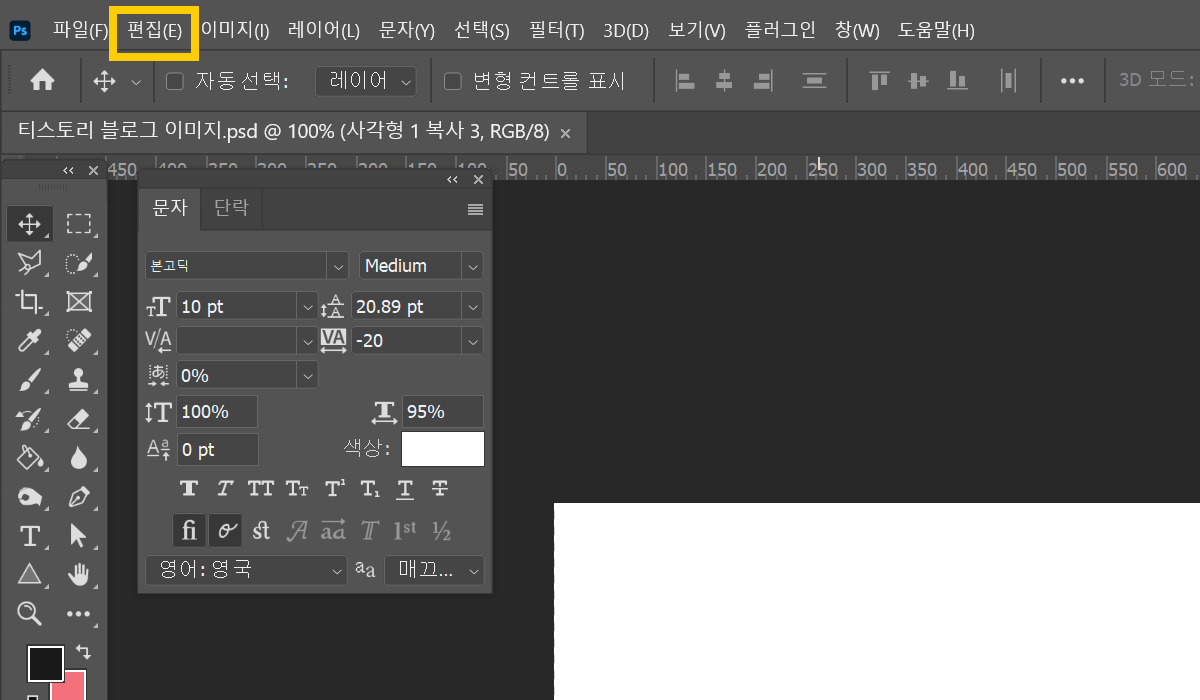Collapse the Character panel with double arrows
Screen dimensions: 1200x700
pos(453,180)
